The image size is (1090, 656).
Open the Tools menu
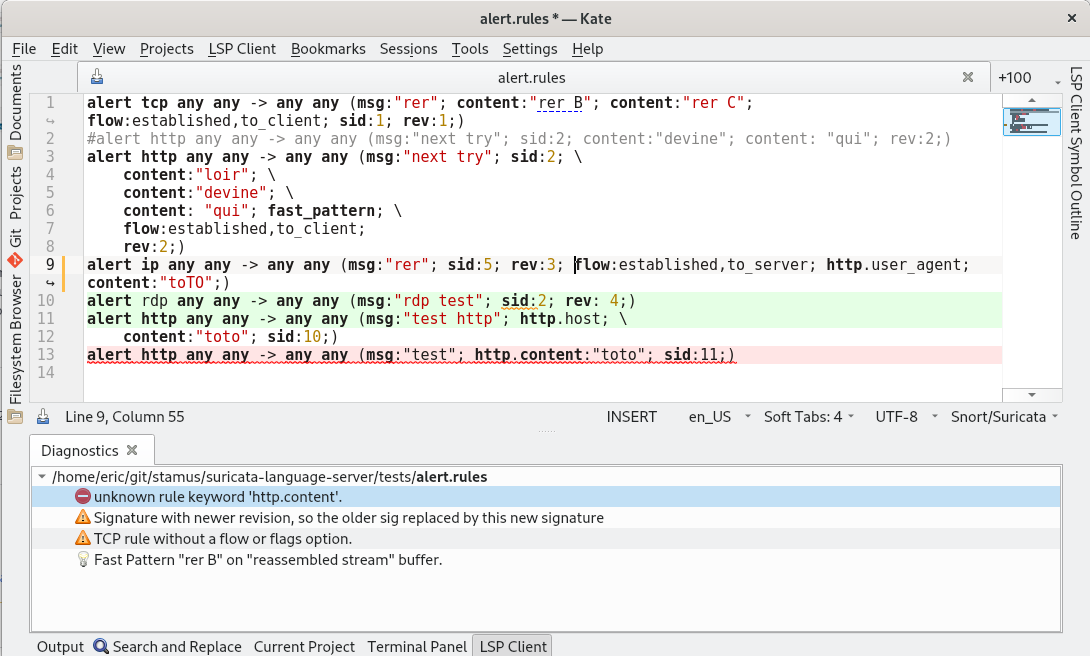coord(470,49)
